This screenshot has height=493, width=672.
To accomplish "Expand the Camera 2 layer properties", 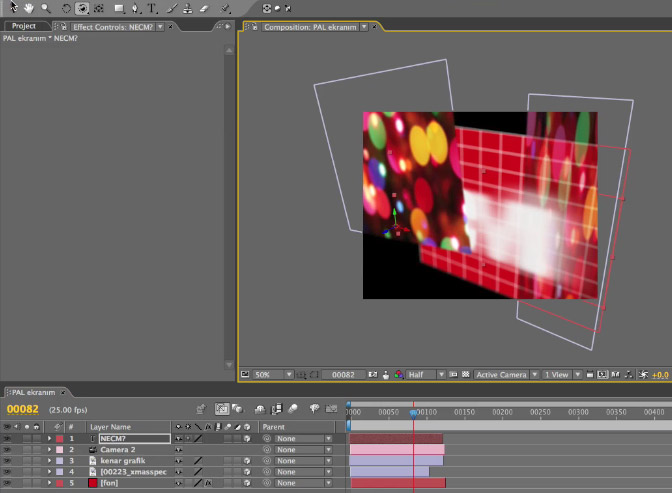I will 49,449.
